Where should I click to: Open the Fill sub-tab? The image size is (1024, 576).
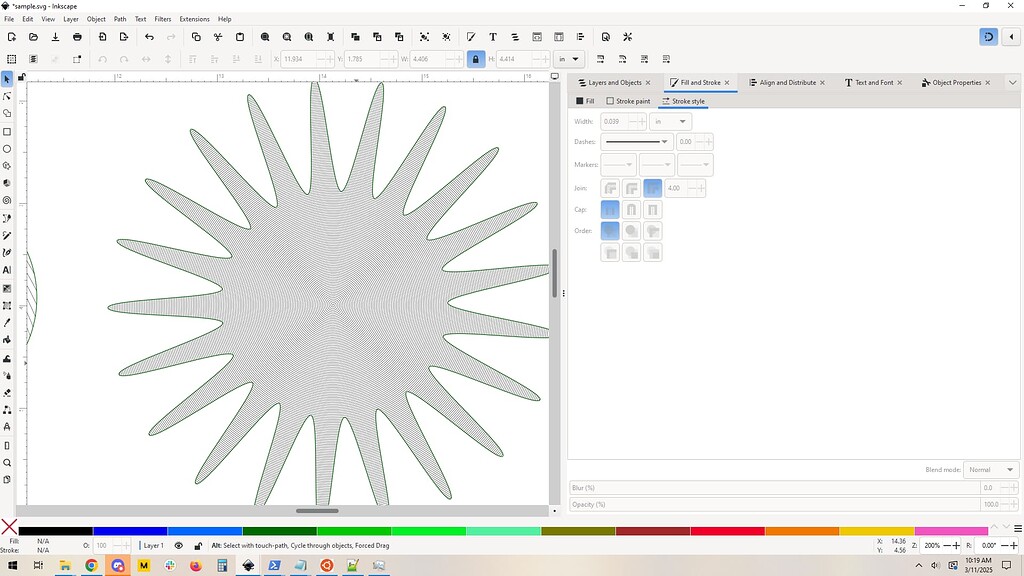coord(585,101)
